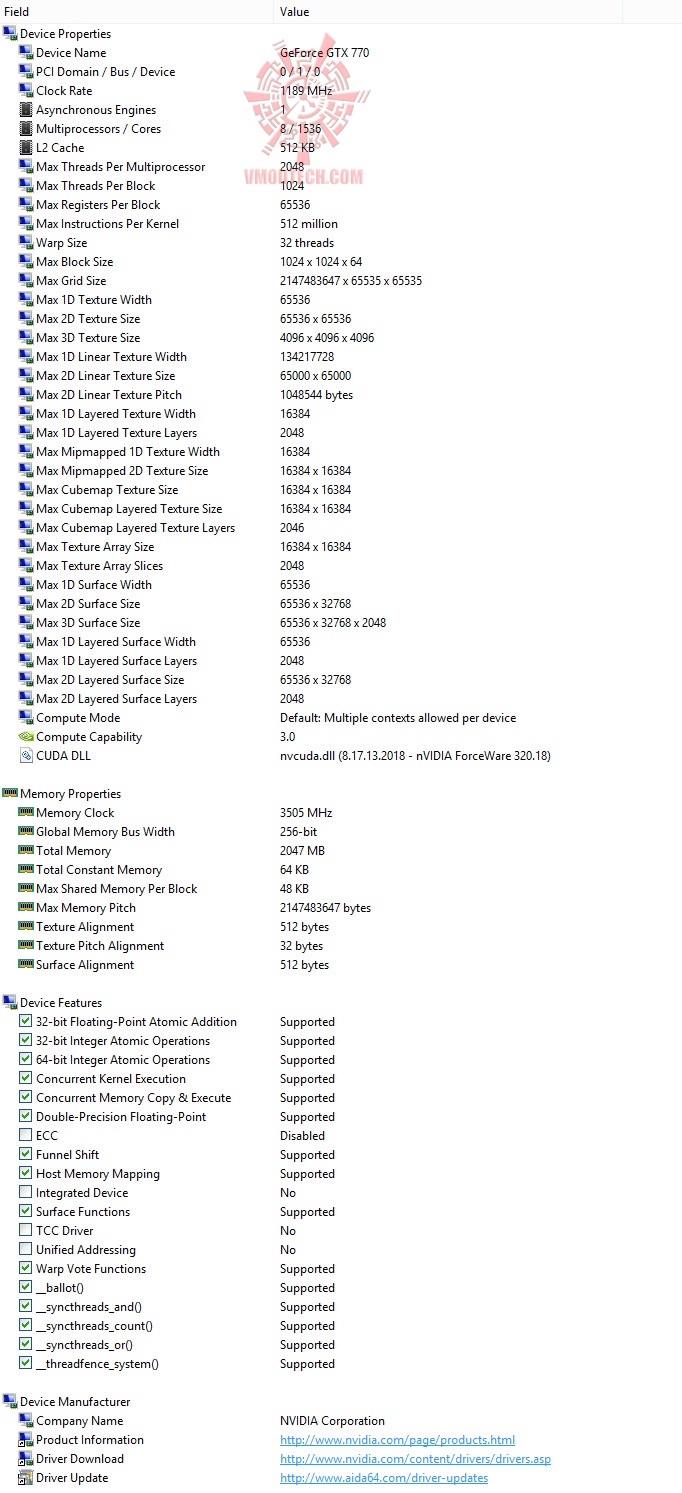The height and width of the screenshot is (1493, 682).
Task: Select the Max Texture Array Slices row
Action: click(341, 566)
